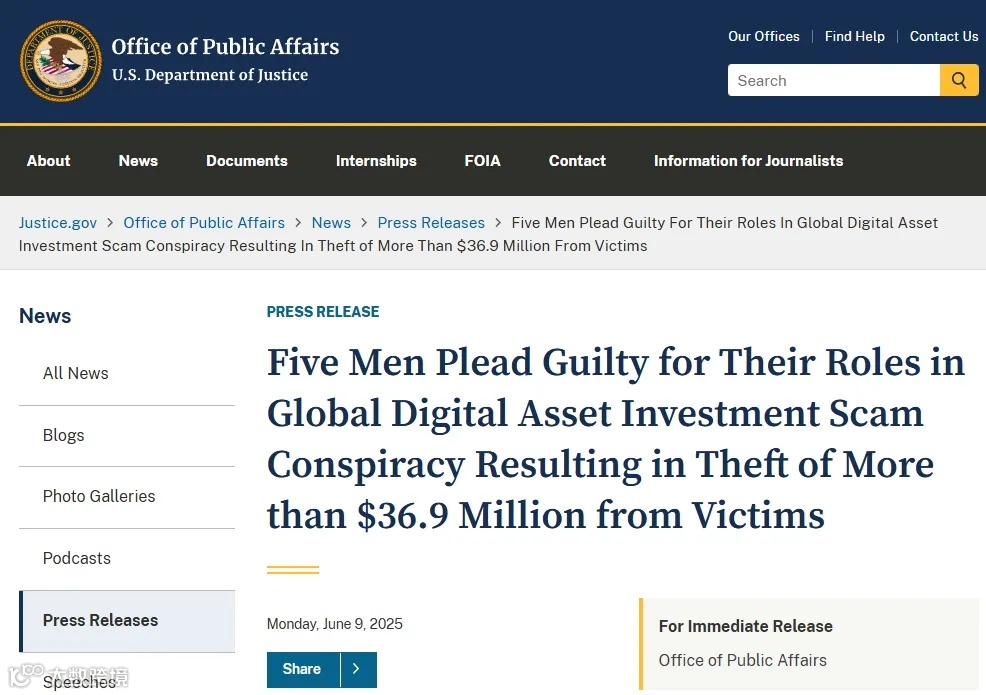Expand the Share button chevron arrow
The image size is (986, 695).
click(x=358, y=669)
